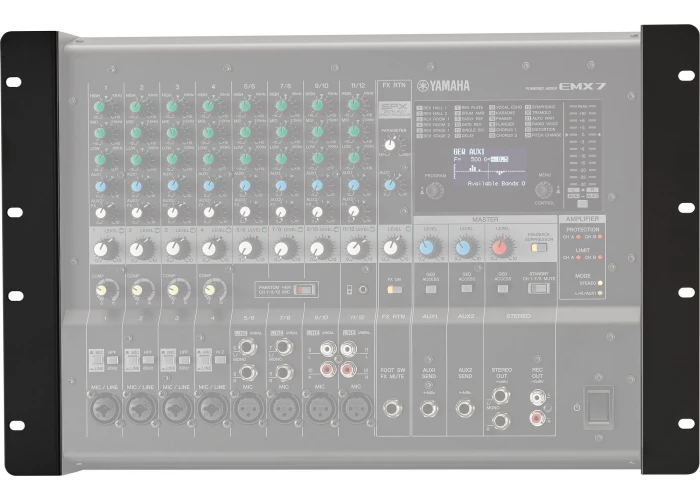700x500 pixels.
Task: Click the LIMIT CH B indicator LED
Action: (x=600, y=257)
